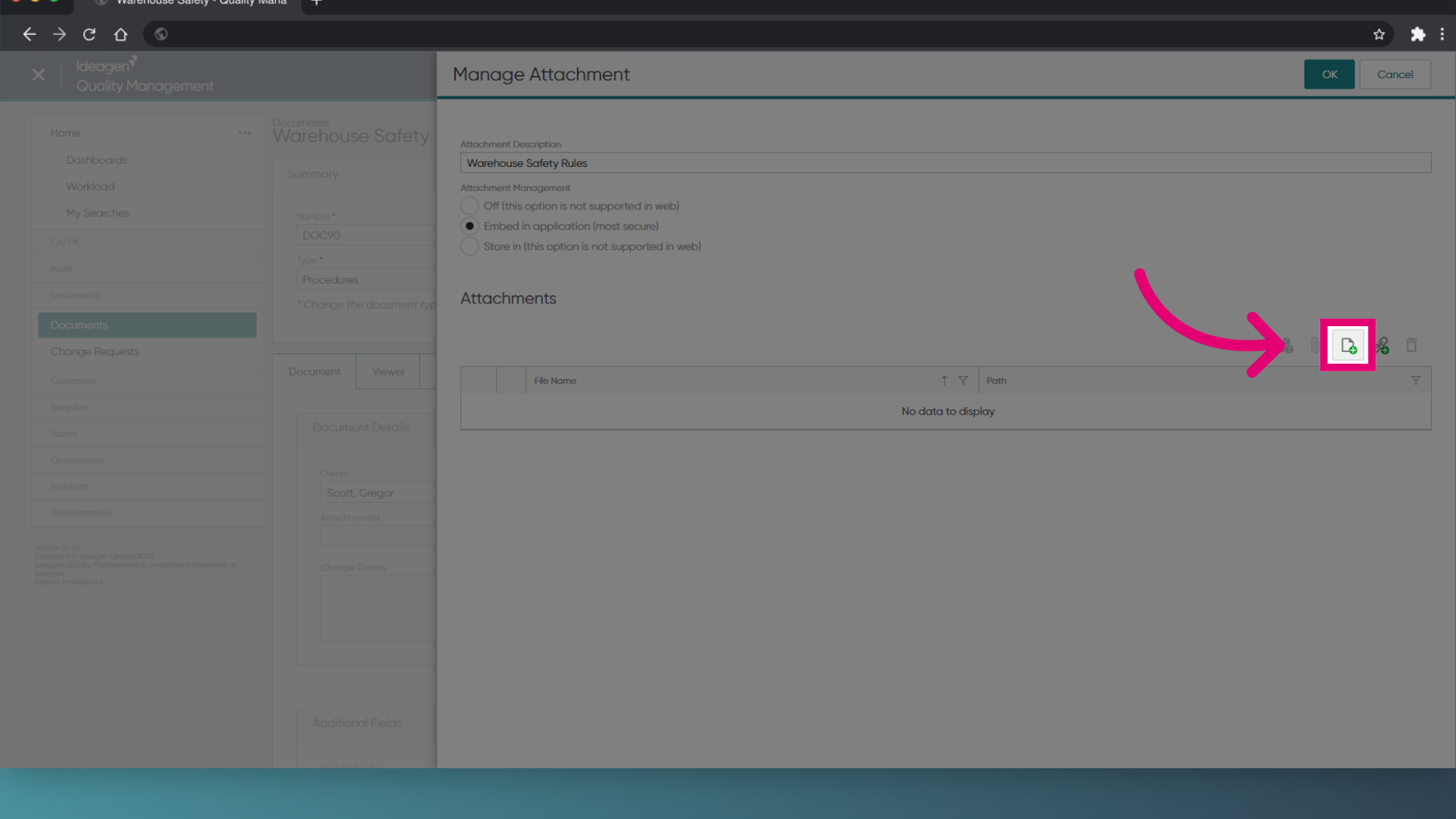
Task: Select Embed in application option
Action: [469, 227]
